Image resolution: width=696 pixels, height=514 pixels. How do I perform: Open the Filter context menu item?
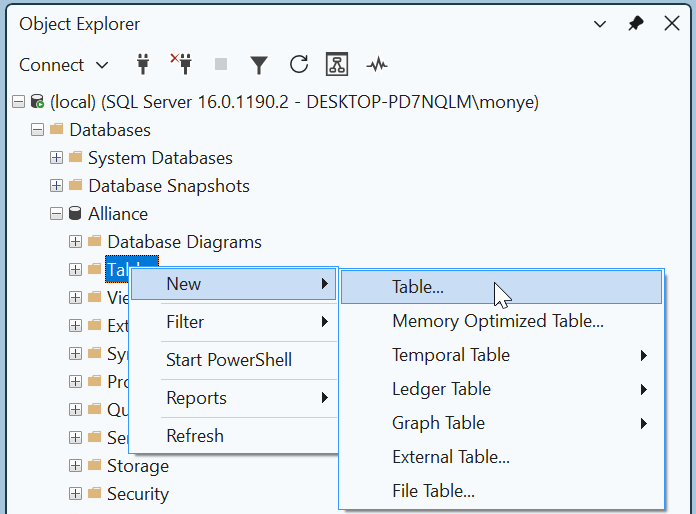(x=233, y=322)
